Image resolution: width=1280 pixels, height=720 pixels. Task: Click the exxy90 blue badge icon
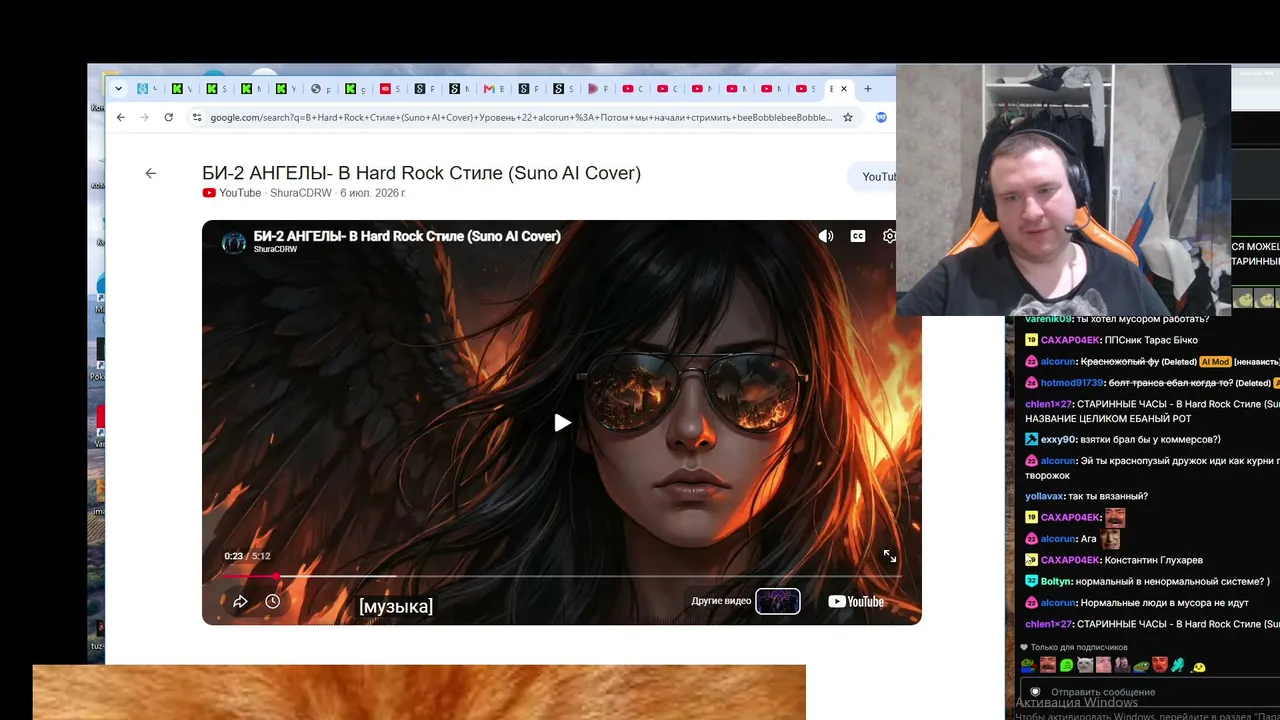(1031, 439)
